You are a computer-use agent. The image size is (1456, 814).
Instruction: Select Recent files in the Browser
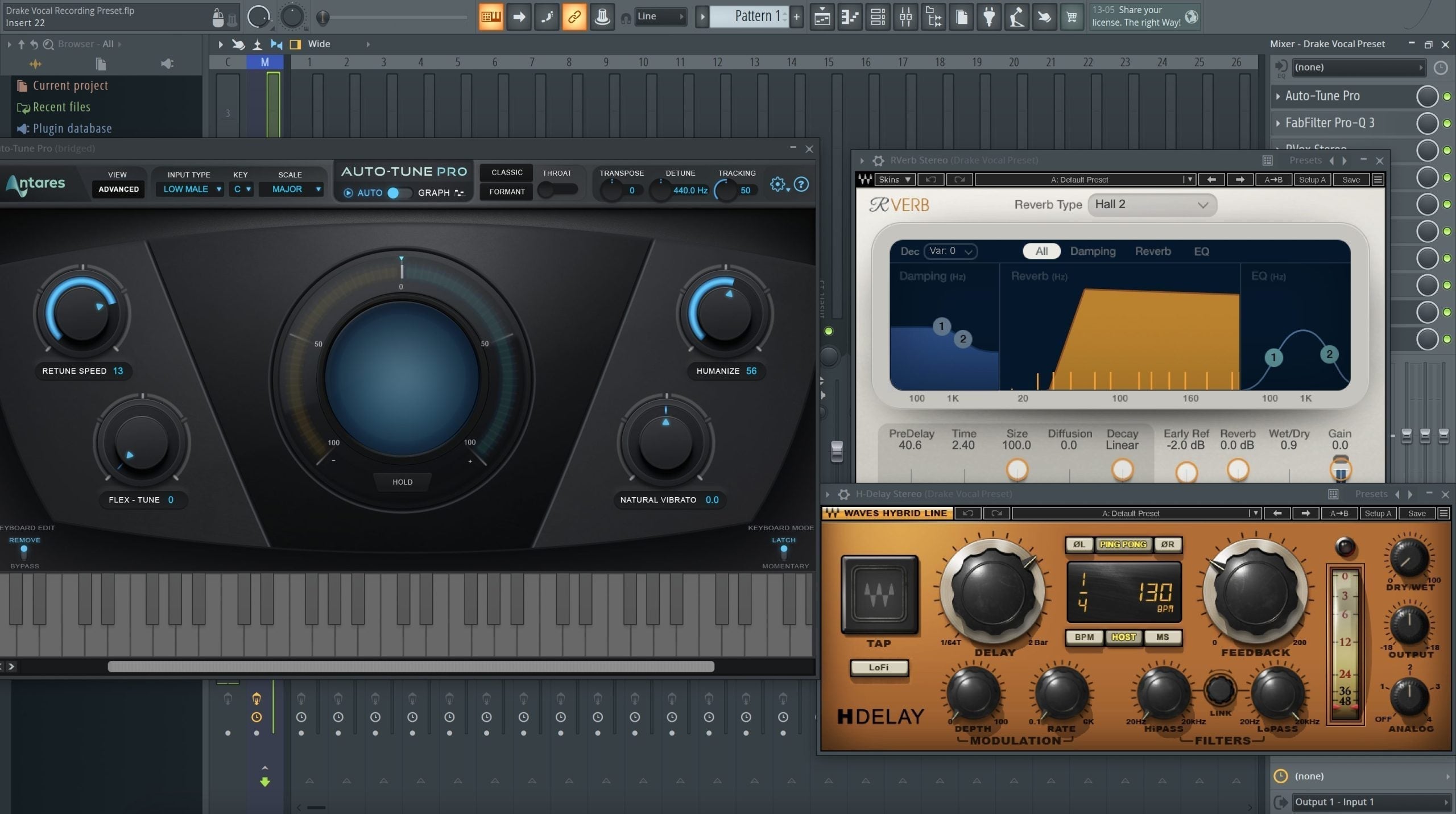(61, 107)
